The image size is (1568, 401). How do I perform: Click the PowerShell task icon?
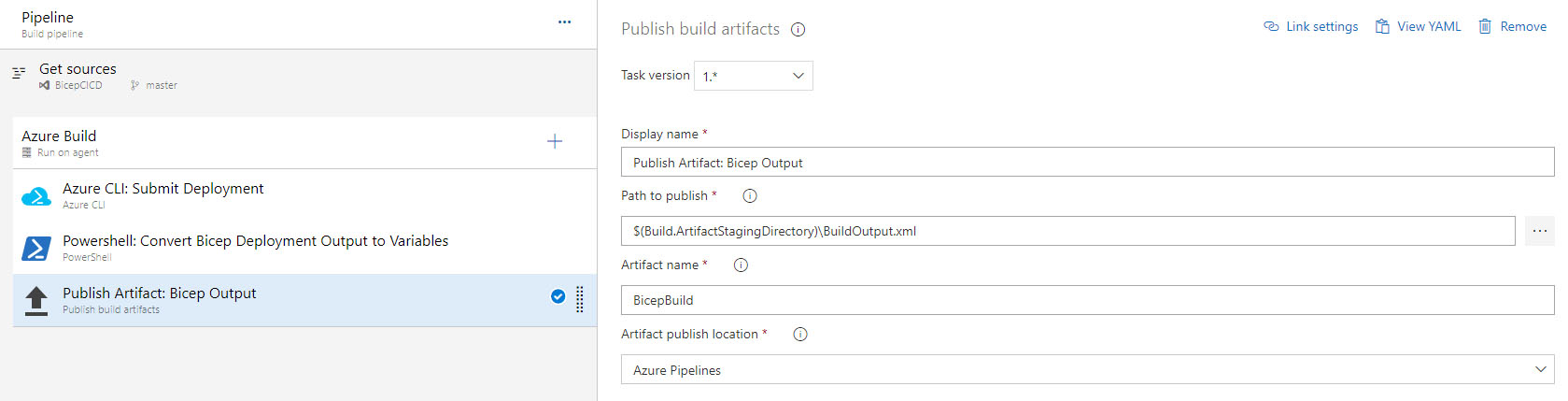(x=36, y=248)
